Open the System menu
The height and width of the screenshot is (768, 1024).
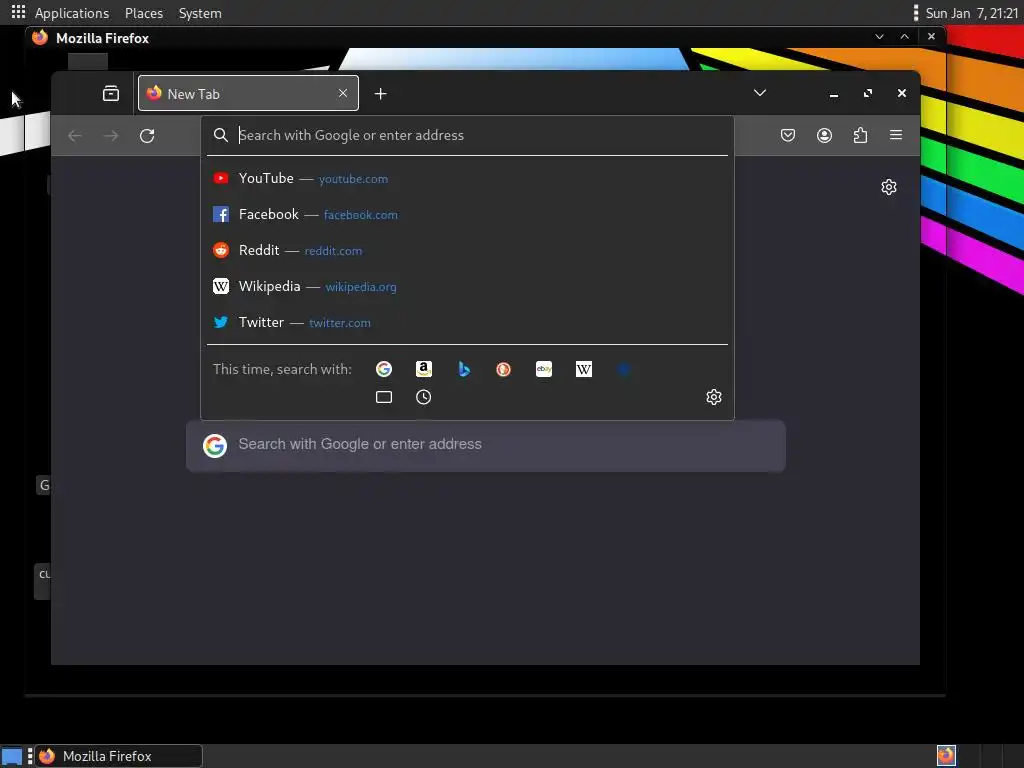[x=200, y=13]
